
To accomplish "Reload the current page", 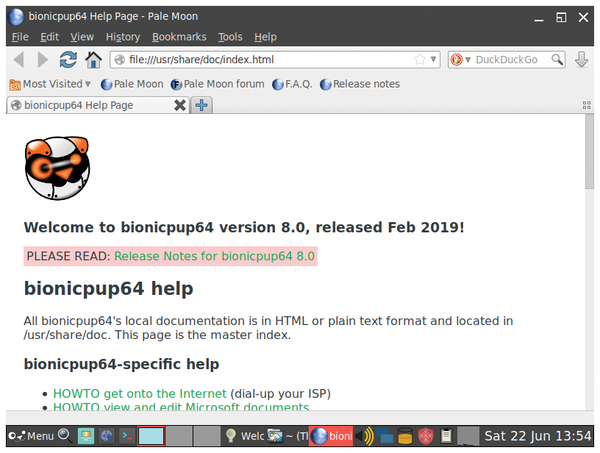I will pos(68,60).
